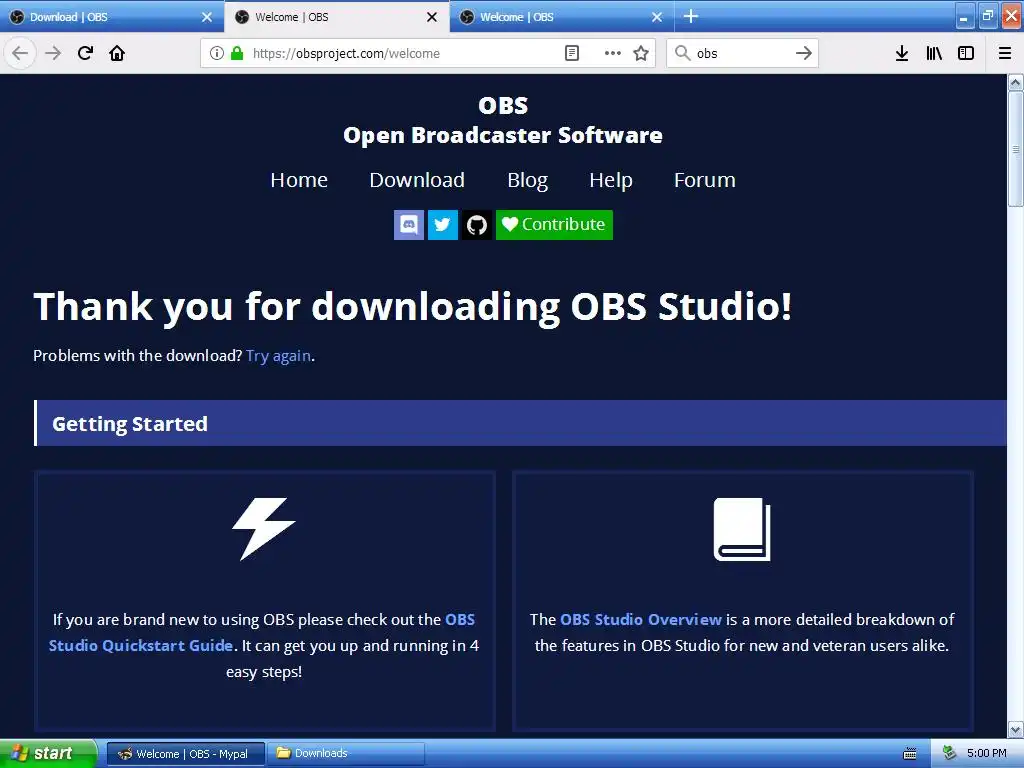The height and width of the screenshot is (768, 1024).
Task: Toggle the sidebar view icon
Action: tap(966, 53)
